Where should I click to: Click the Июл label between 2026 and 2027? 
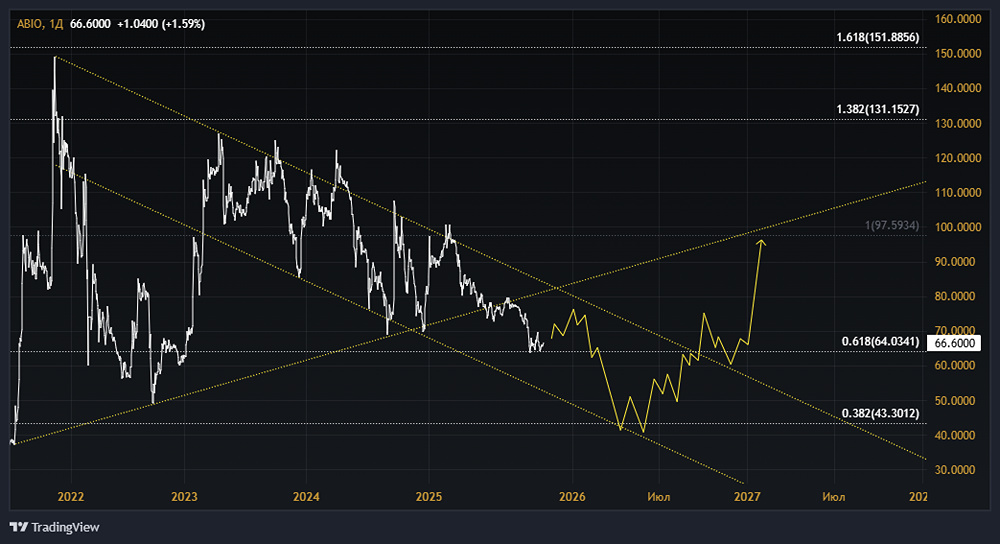[658, 497]
